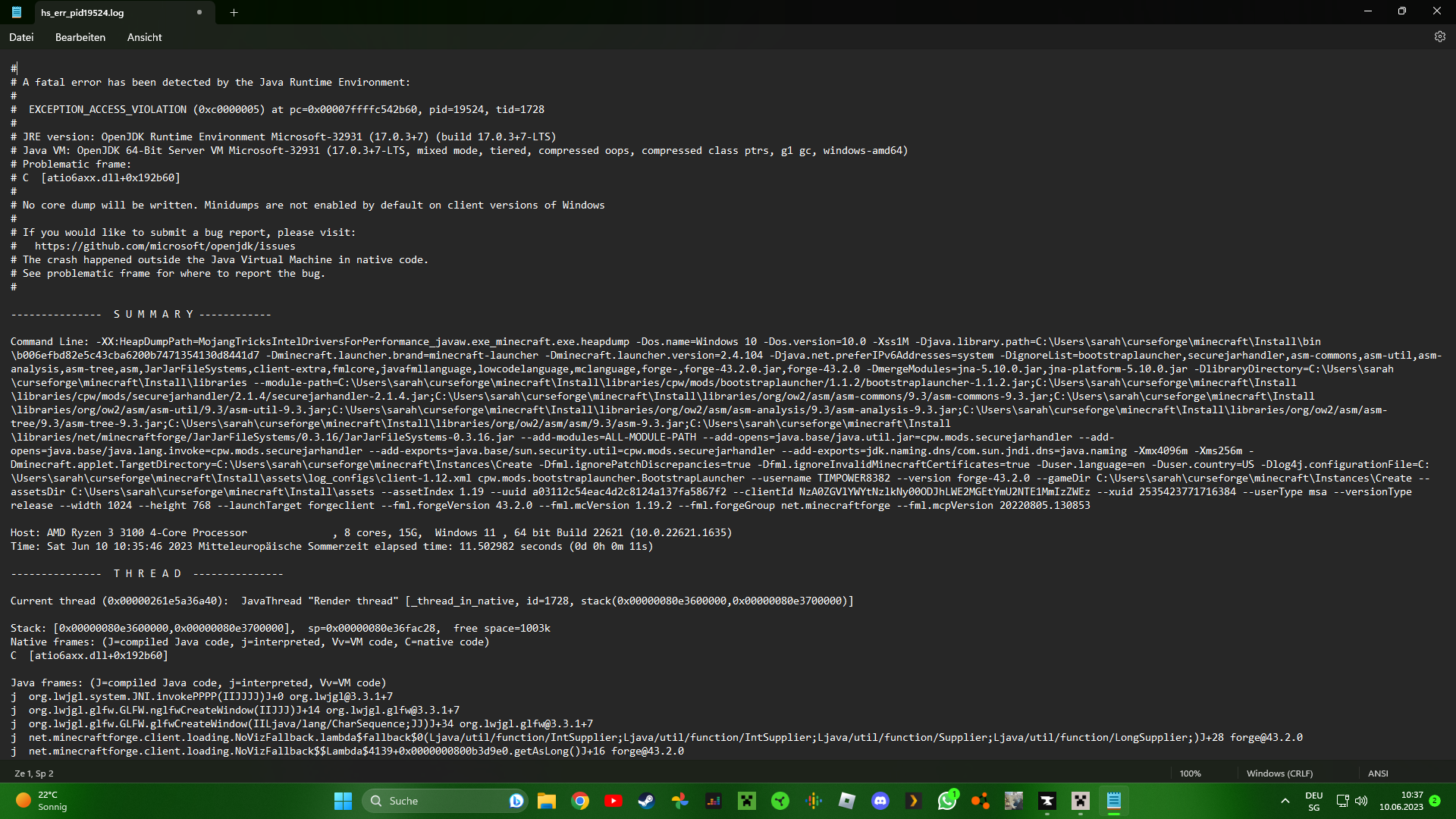Open the colorful sound-bars app on taskbar

pos(814,801)
